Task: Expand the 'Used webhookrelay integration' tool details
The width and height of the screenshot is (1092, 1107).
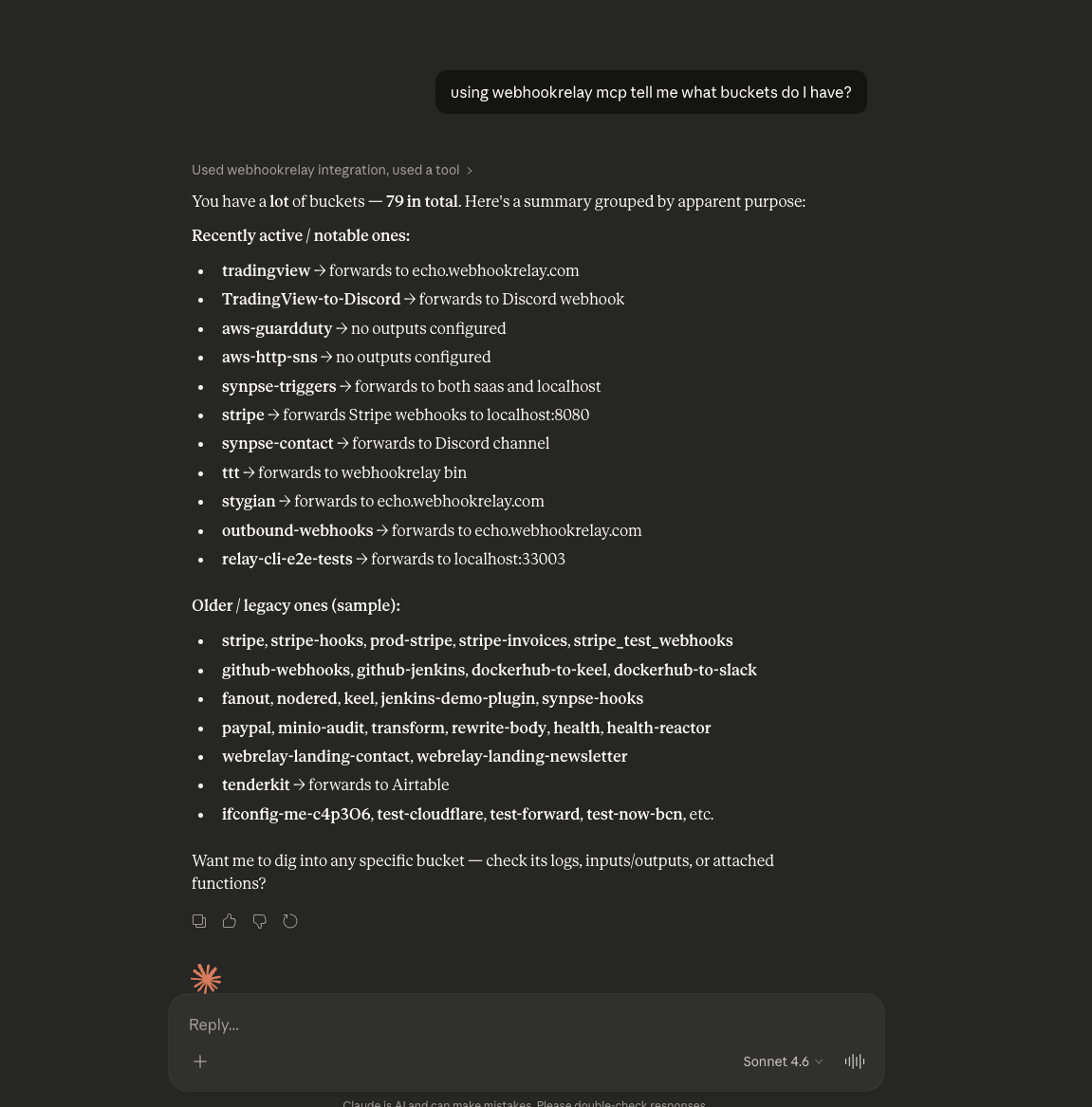Action: coord(332,170)
